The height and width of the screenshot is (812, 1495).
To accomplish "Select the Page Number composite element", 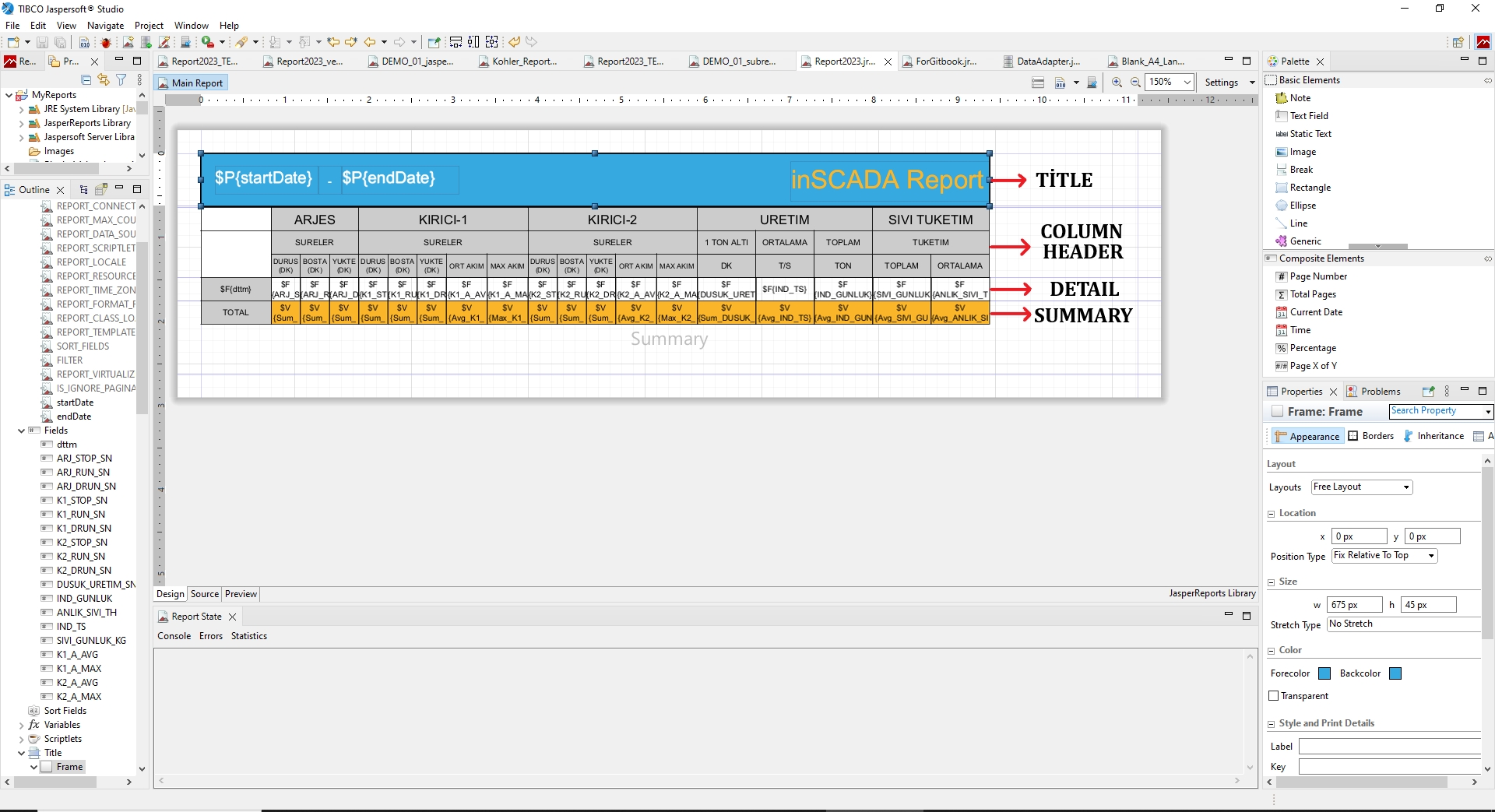I will click(x=1317, y=276).
